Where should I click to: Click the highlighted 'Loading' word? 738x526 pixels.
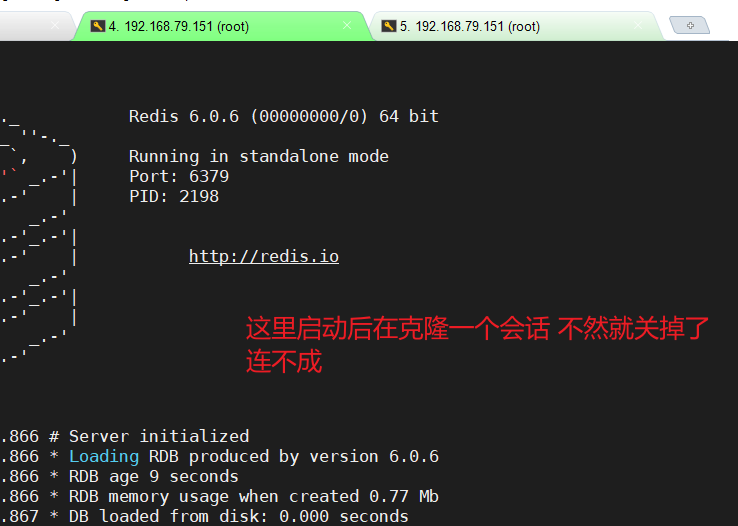pos(104,456)
